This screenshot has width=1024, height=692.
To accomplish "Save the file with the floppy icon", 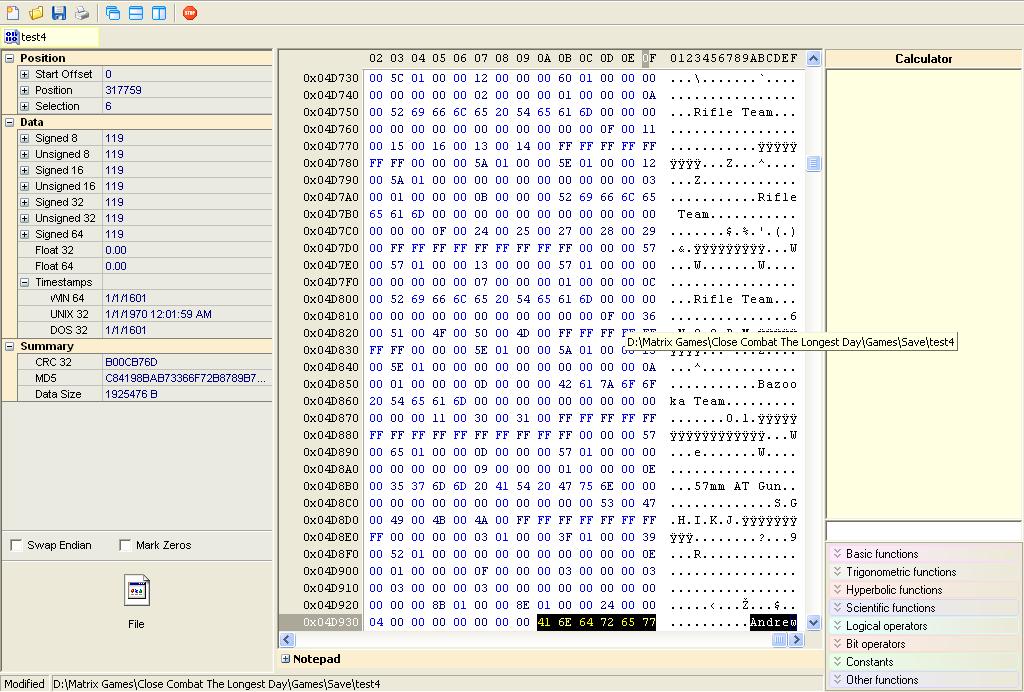I will click(x=59, y=12).
